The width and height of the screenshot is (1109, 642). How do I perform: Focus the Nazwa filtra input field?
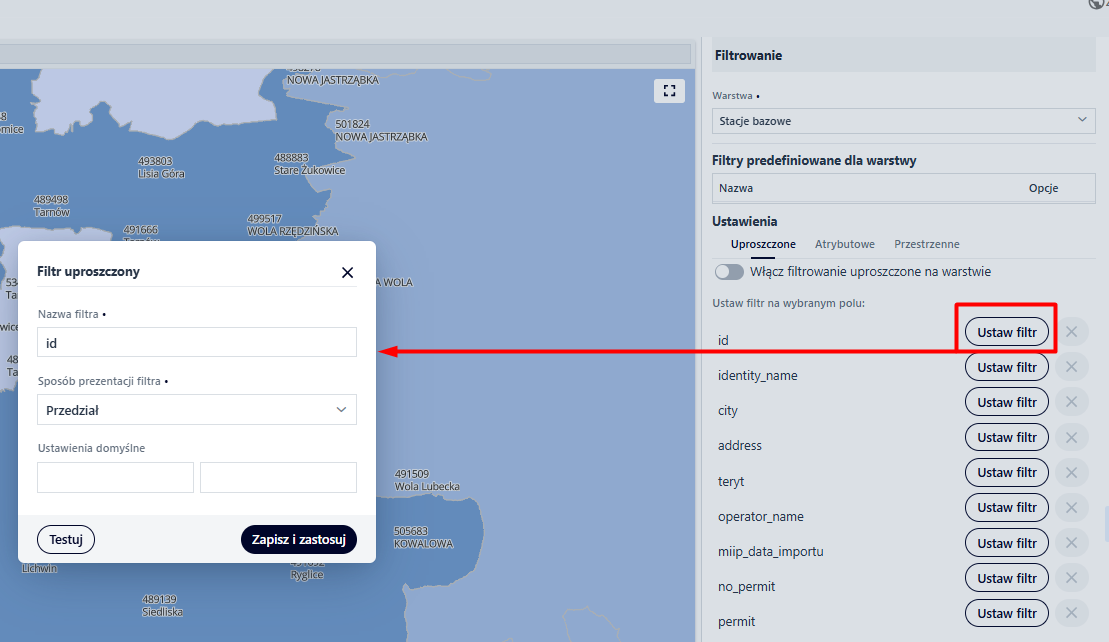197,342
